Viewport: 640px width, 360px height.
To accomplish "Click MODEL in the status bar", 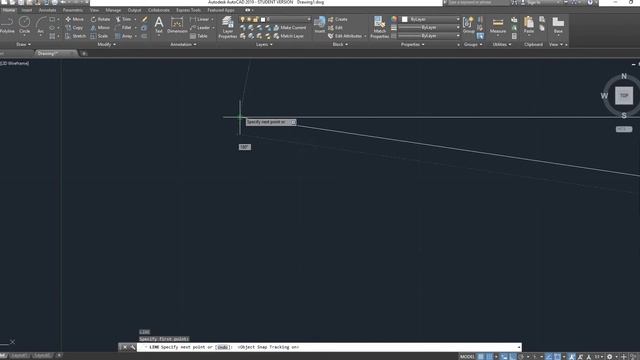I will coord(467,357).
